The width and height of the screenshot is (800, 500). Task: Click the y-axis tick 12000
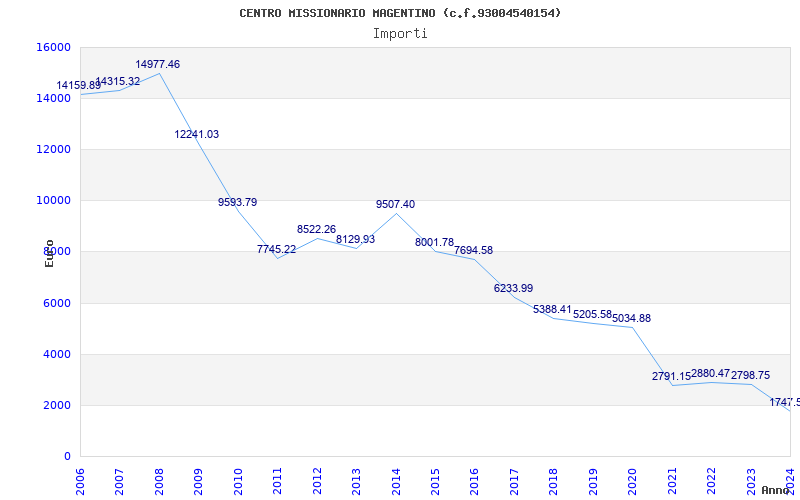tap(54, 149)
